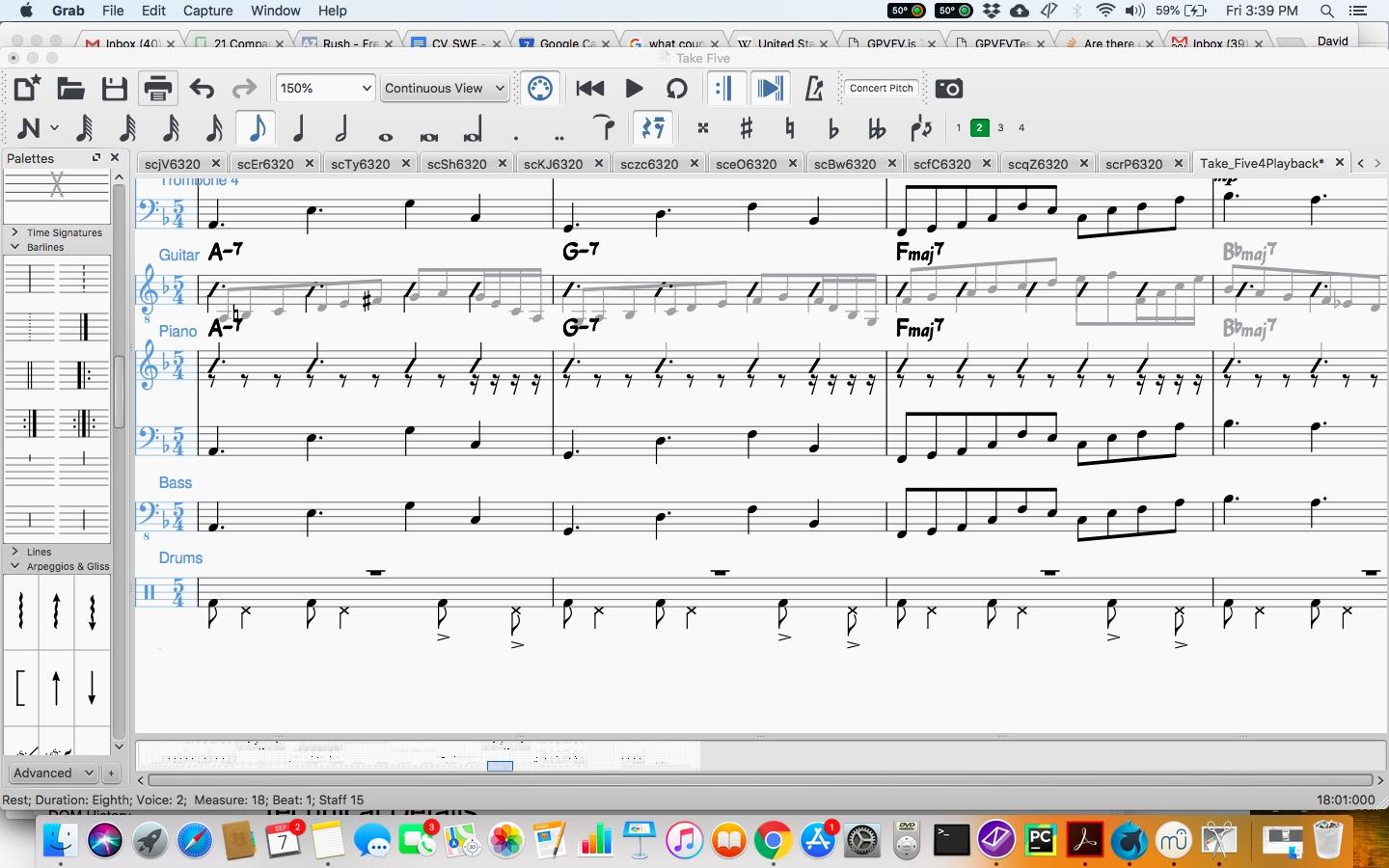The width and height of the screenshot is (1389, 868).
Task: Take a screenshot with image capture
Action: tap(949, 89)
